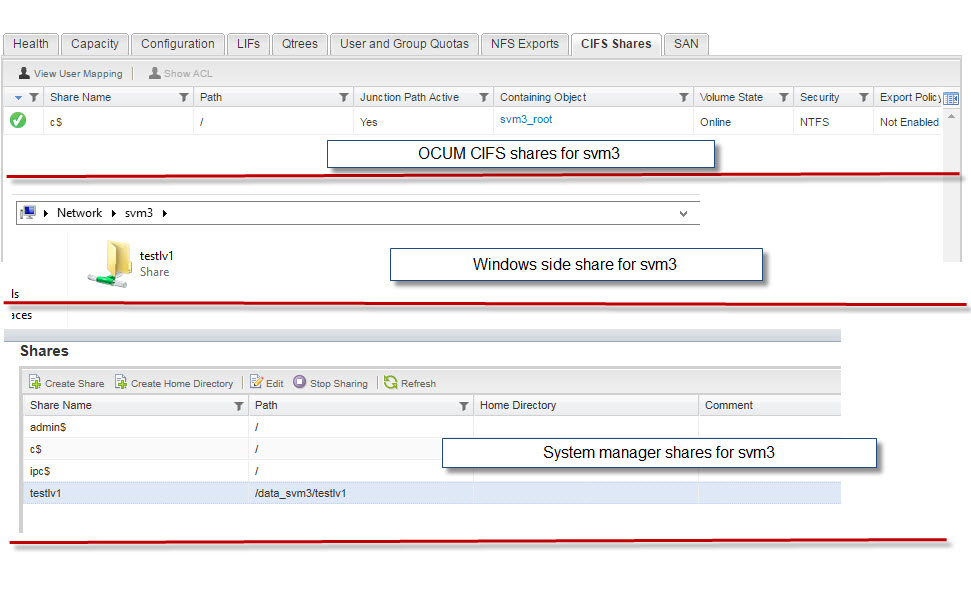Click Show ACL person icon
This screenshot has width=971, height=616.
(x=155, y=72)
